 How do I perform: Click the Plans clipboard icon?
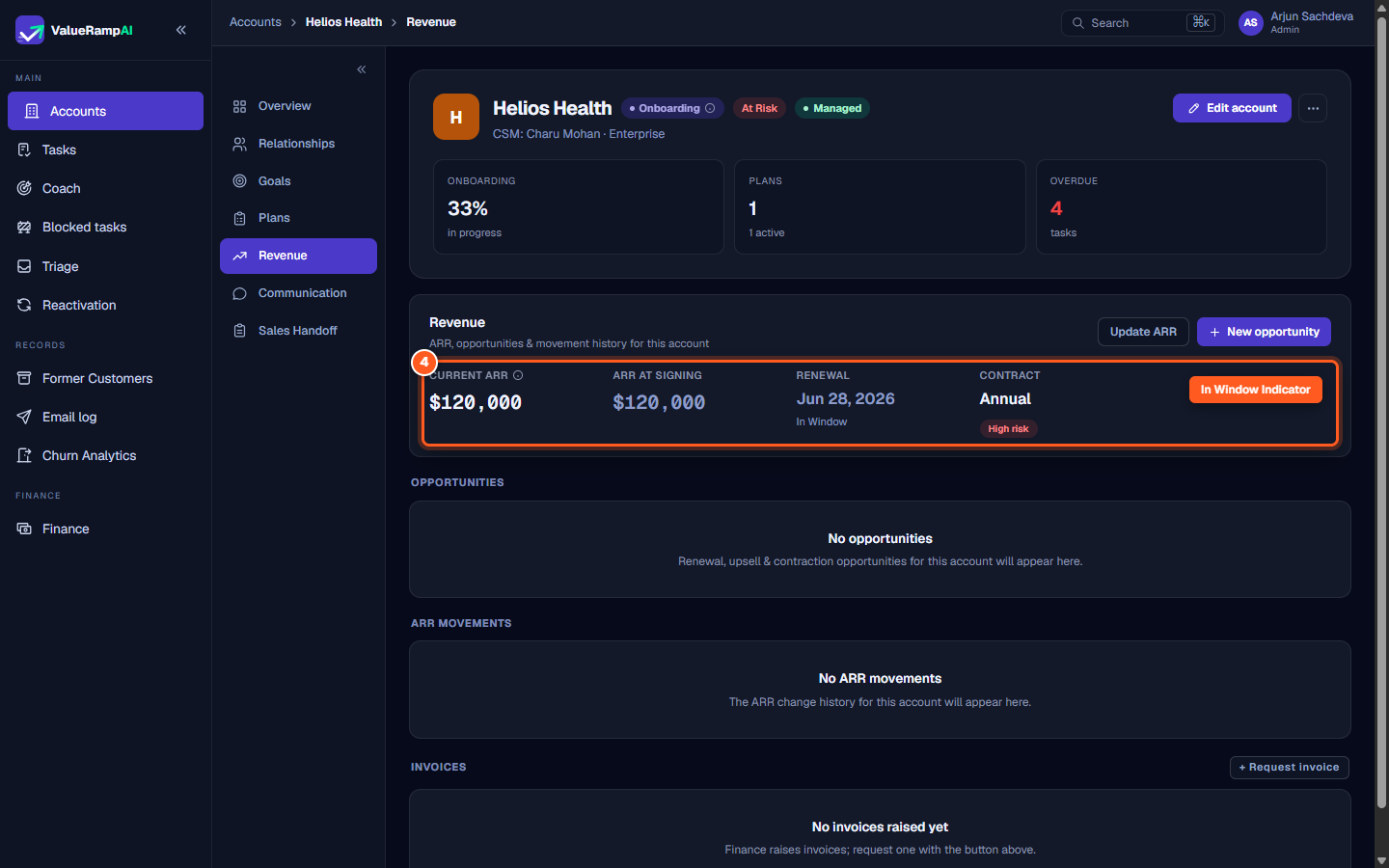(x=239, y=218)
